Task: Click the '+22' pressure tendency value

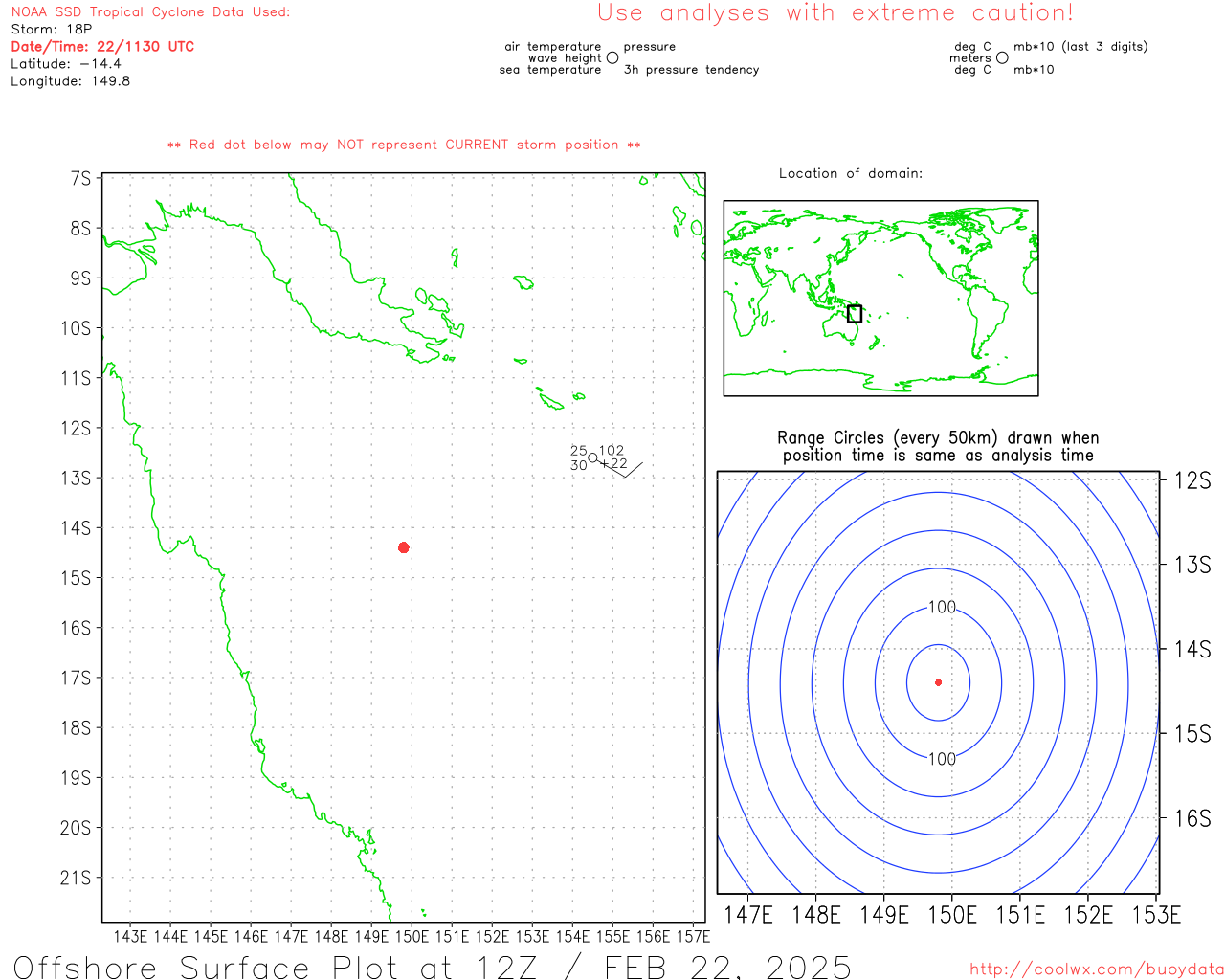Action: pyautogui.click(x=613, y=464)
